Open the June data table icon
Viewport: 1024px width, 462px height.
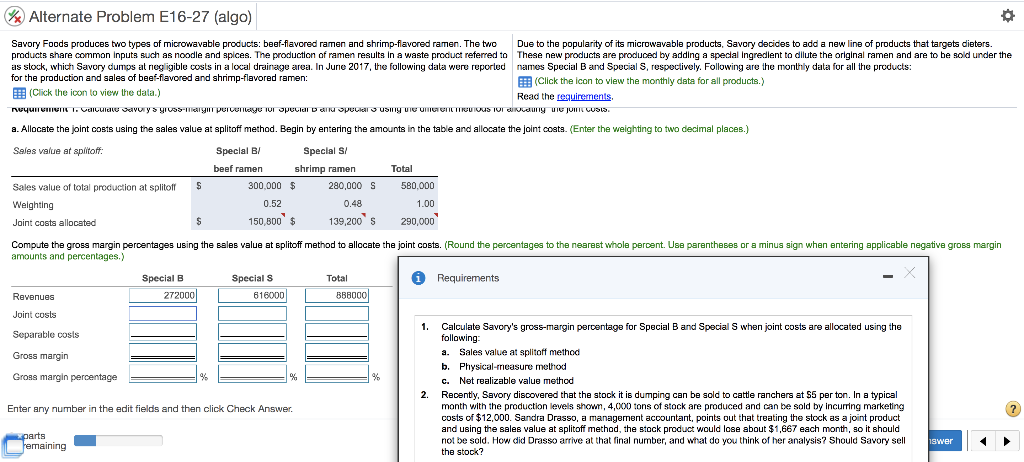click(19, 92)
